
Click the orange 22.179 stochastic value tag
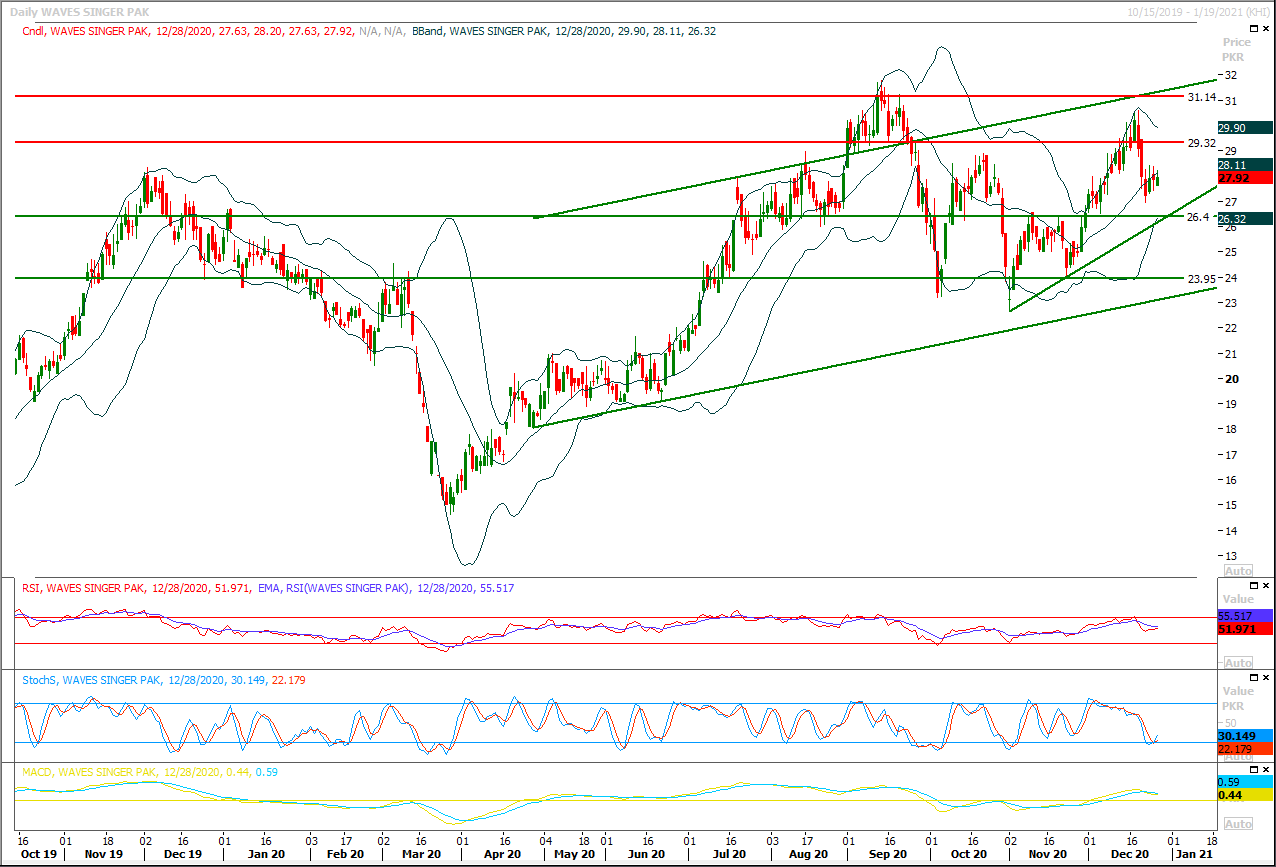1245,748
